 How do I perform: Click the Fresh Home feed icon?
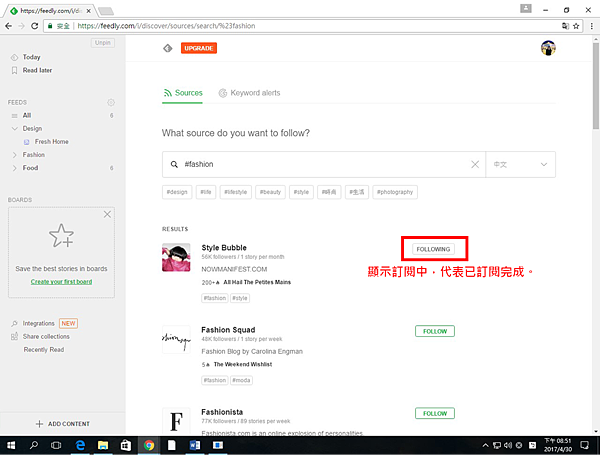point(26,142)
